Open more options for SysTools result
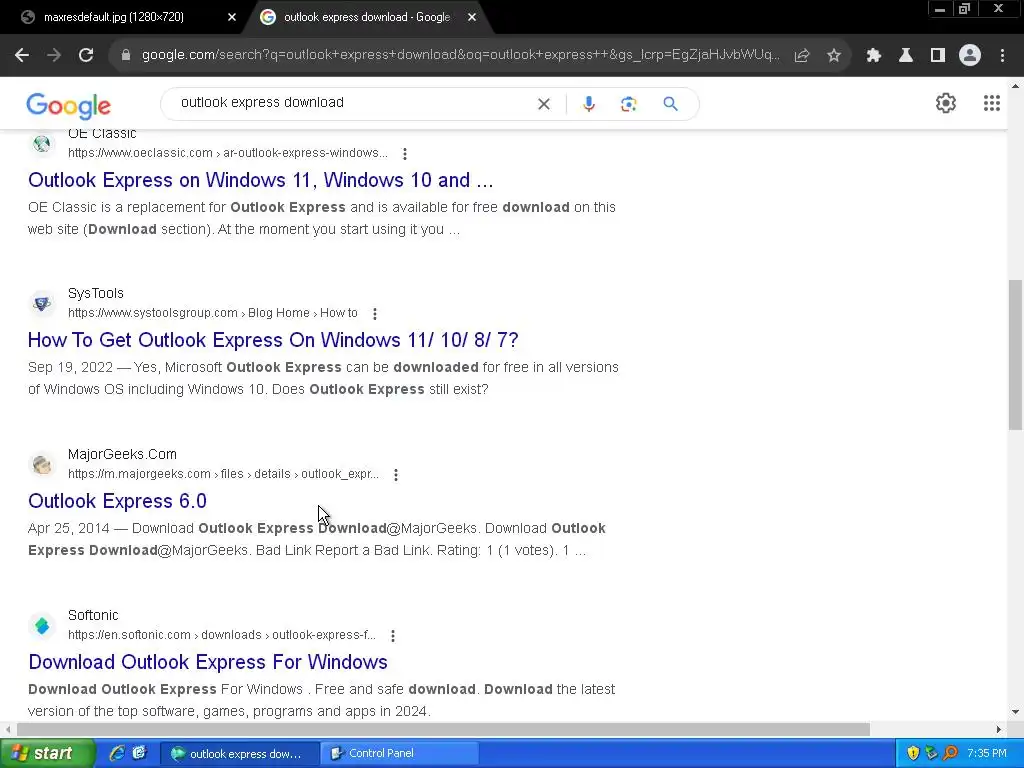This screenshot has width=1024, height=768. point(375,313)
